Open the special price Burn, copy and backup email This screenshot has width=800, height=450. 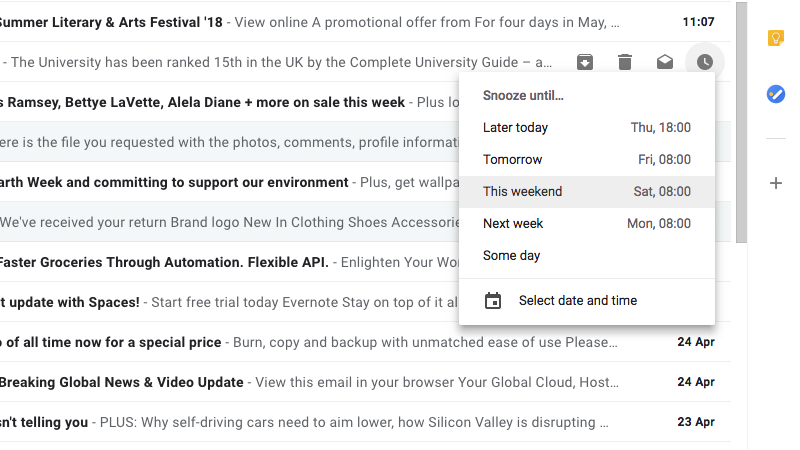(300, 342)
